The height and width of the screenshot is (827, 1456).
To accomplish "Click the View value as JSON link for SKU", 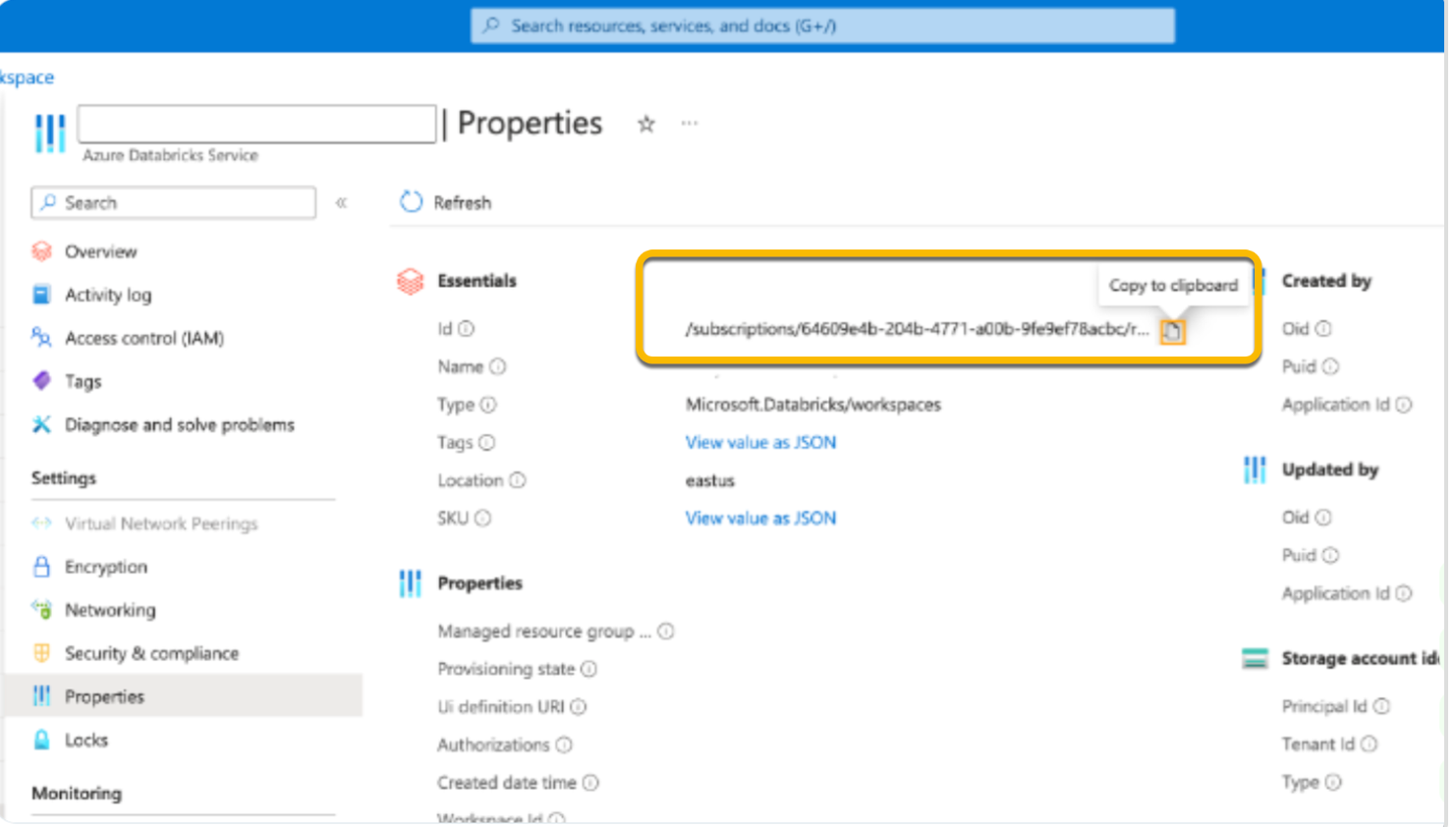I will click(x=760, y=518).
